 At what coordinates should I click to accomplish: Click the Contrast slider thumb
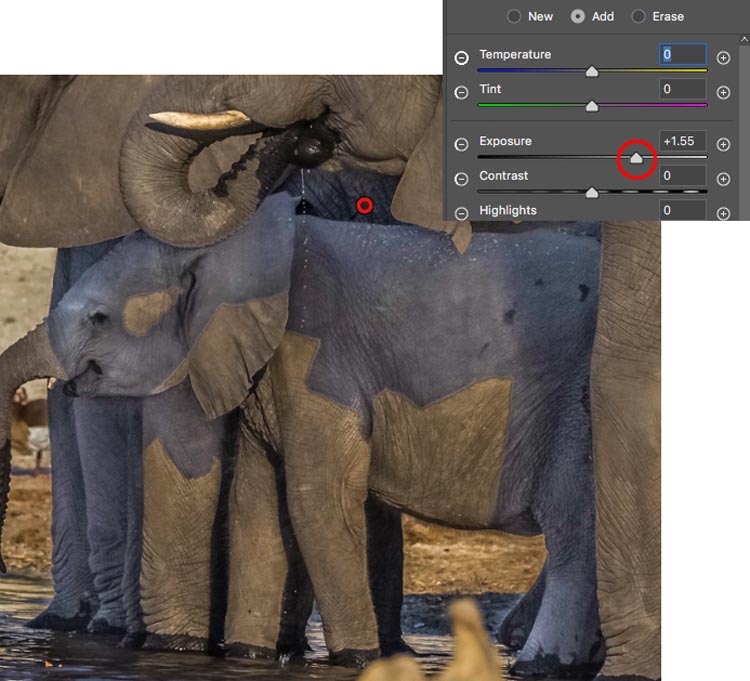point(592,192)
